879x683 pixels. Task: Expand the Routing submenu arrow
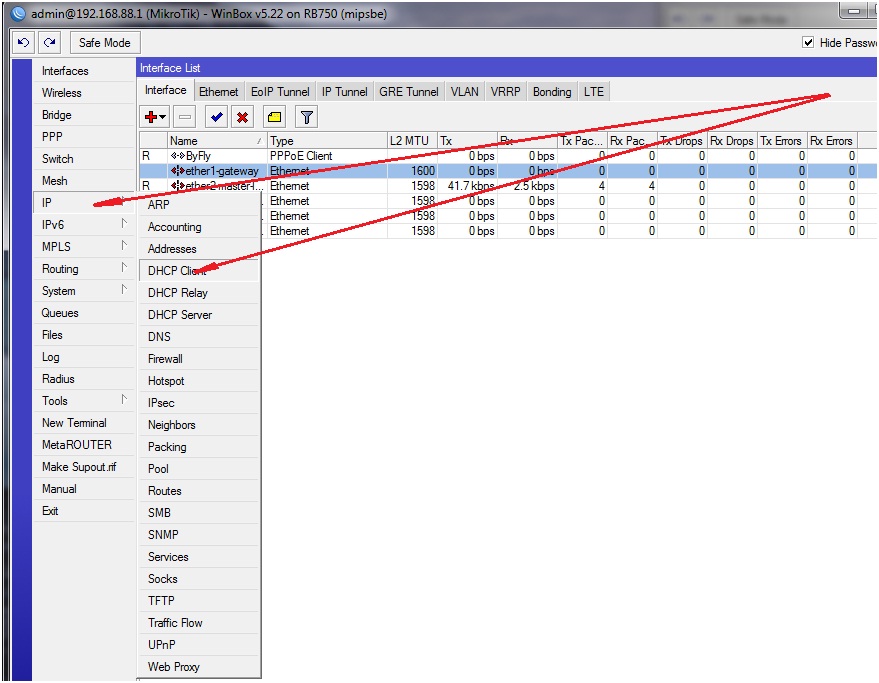[124, 267]
